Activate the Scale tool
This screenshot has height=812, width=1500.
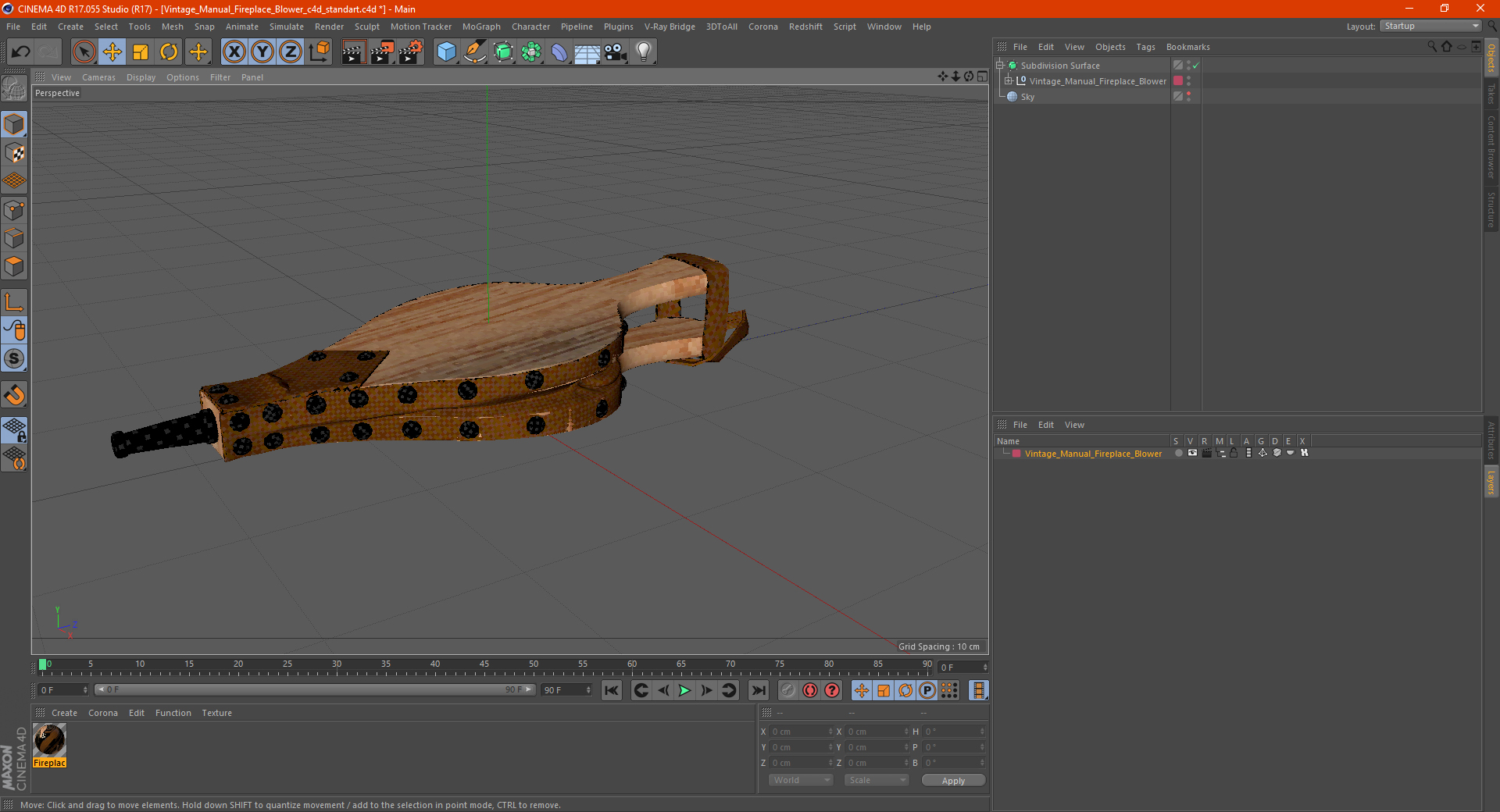coord(141,52)
